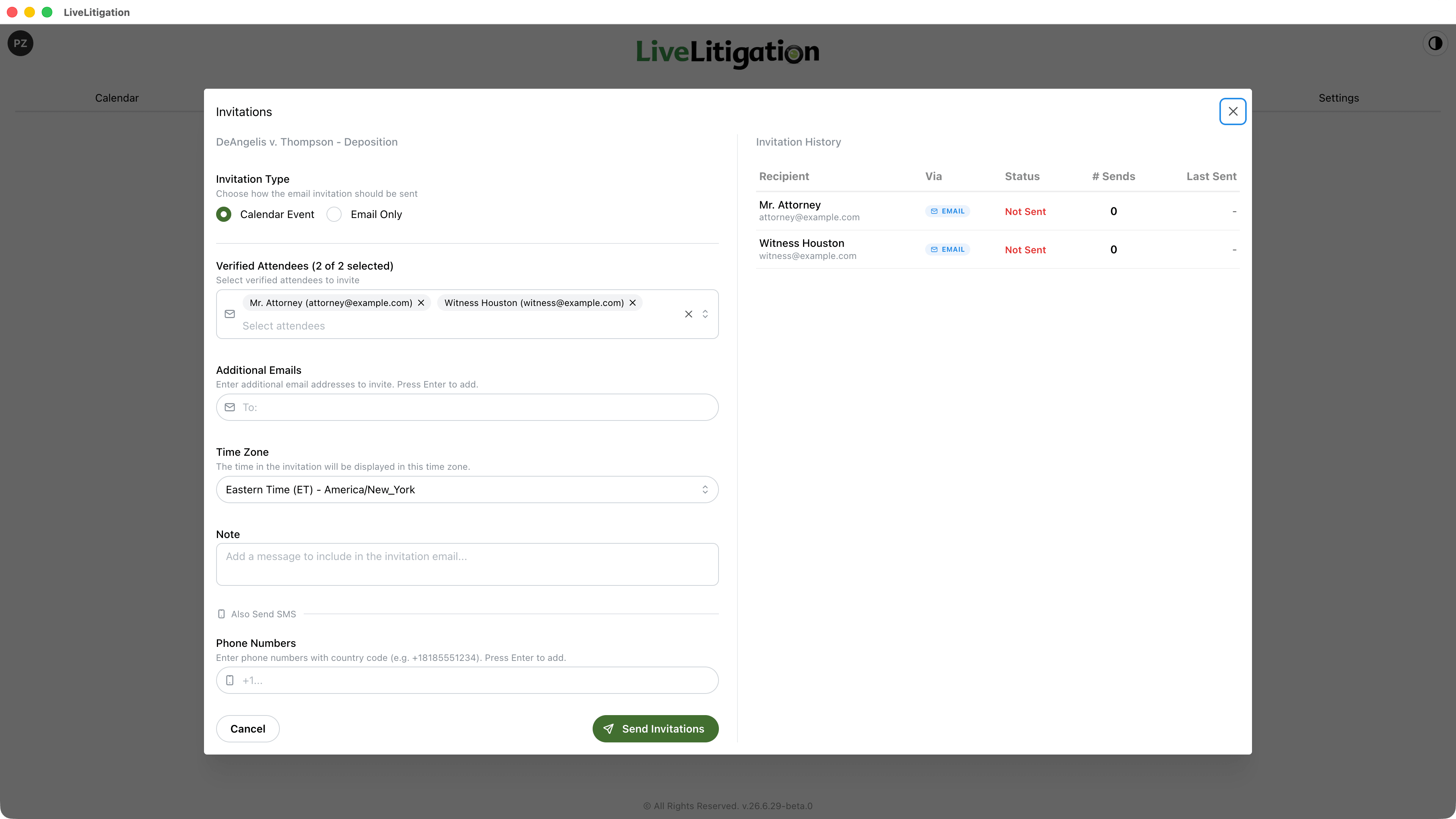This screenshot has width=1456, height=819.
Task: Remove Witness Houston chip from attendees
Action: (x=632, y=303)
